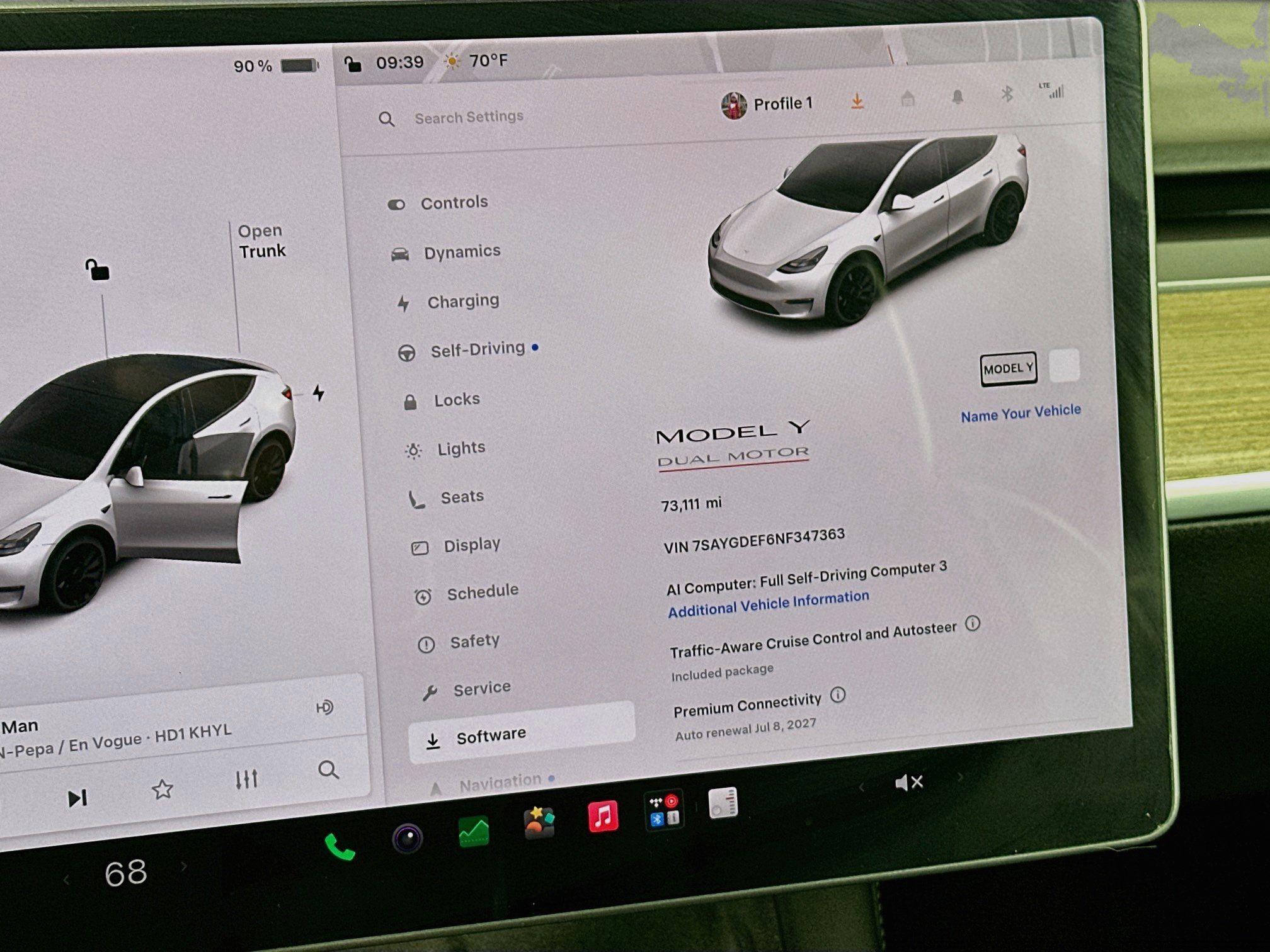The width and height of the screenshot is (1270, 952).
Task: Open the phone app in dock
Action: tap(340, 847)
